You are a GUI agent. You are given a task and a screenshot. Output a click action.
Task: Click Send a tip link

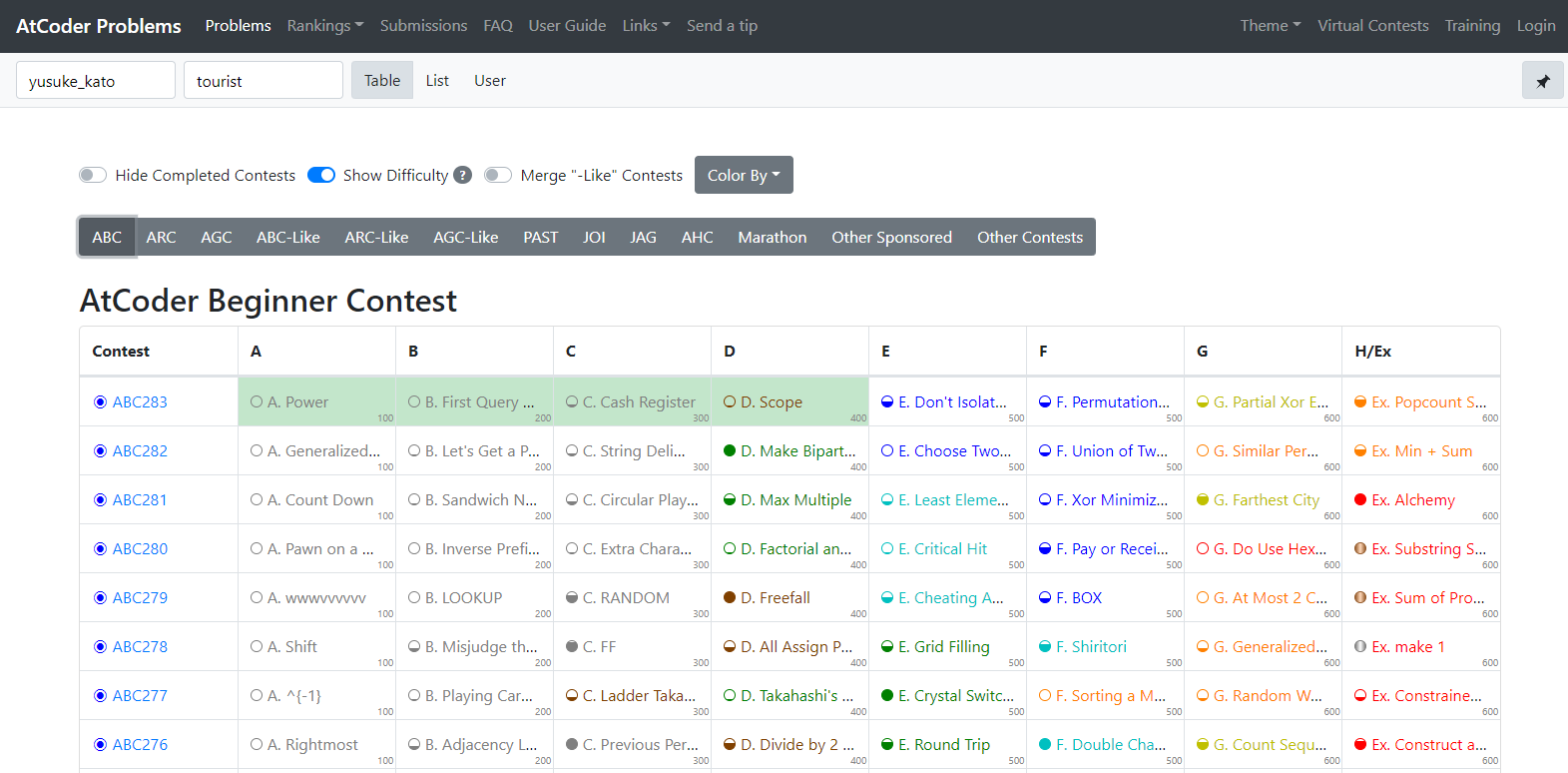pos(722,26)
